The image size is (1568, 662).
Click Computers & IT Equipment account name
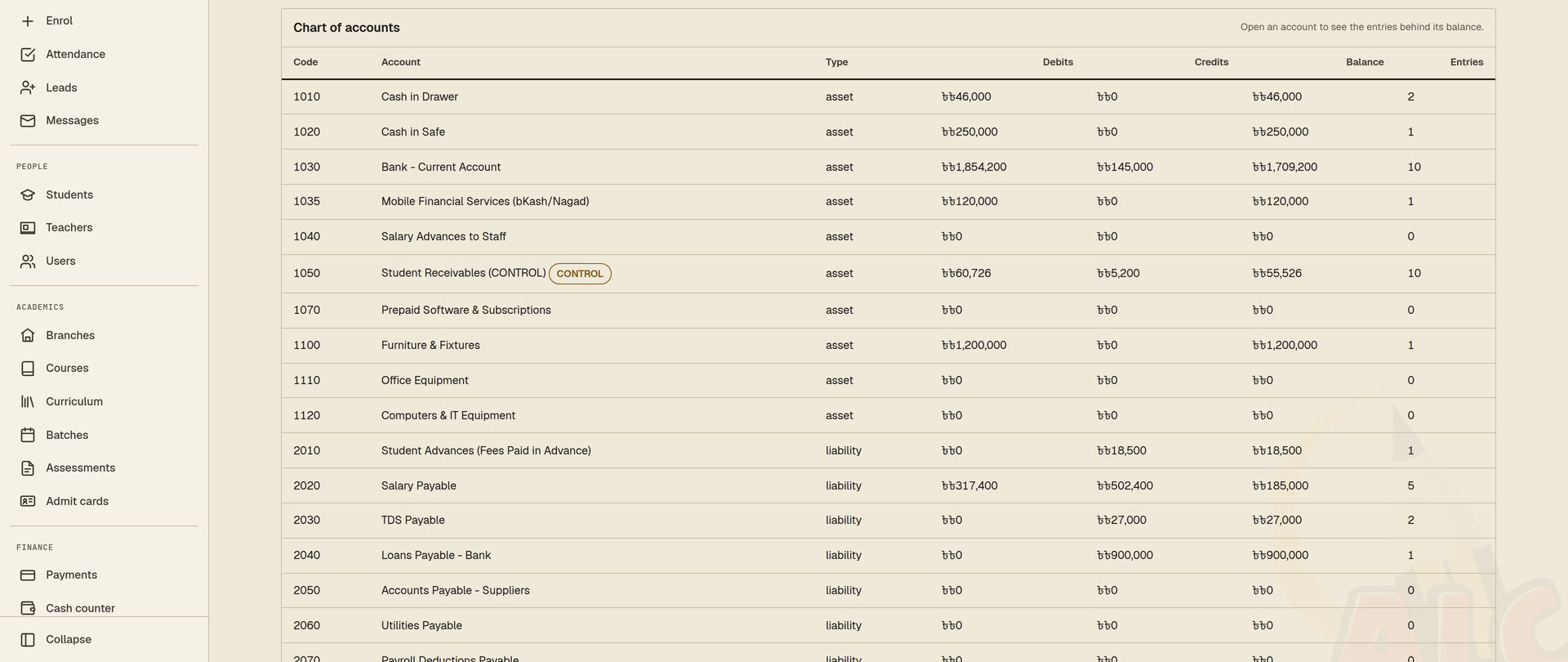click(448, 416)
